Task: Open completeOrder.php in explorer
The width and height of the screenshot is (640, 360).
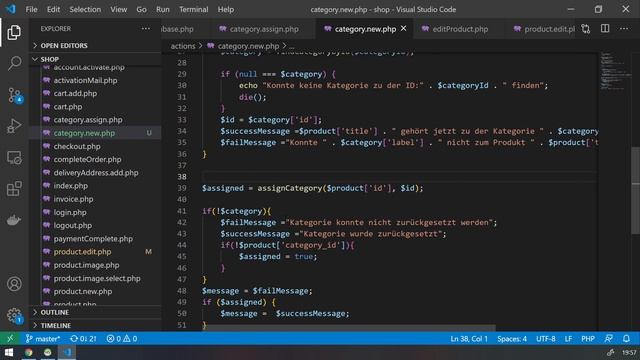Action: (87, 159)
